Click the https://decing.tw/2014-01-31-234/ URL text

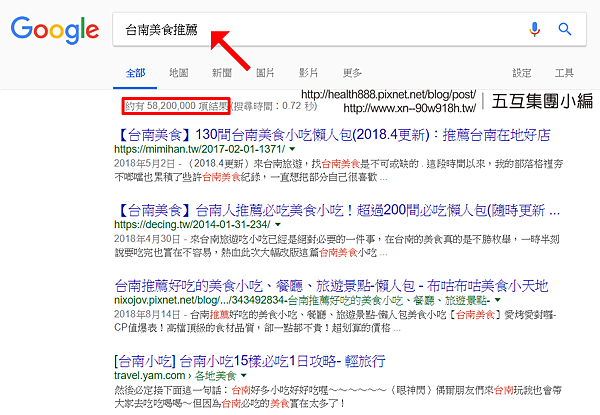click(192, 225)
